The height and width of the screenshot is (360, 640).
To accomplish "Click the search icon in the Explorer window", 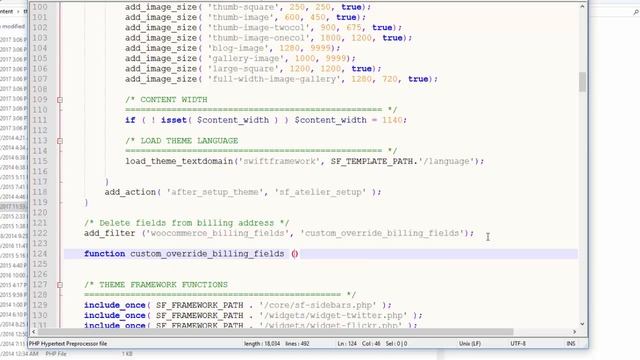I will click(636, 12).
